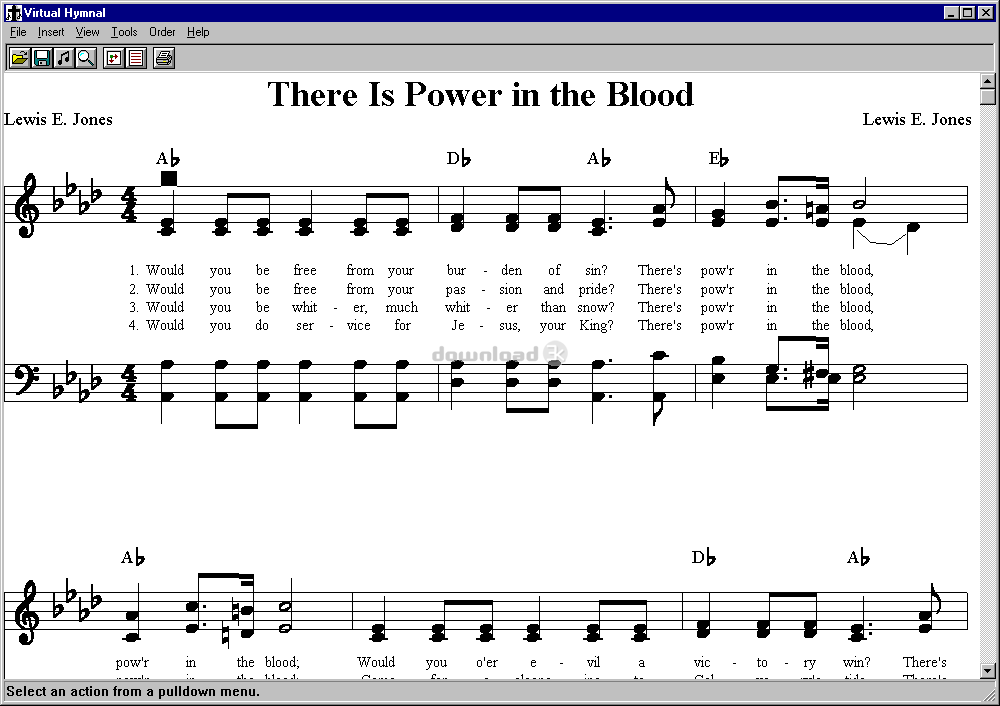Open the File menu
Screen dimensions: 1000x706
pyautogui.click(x=18, y=32)
